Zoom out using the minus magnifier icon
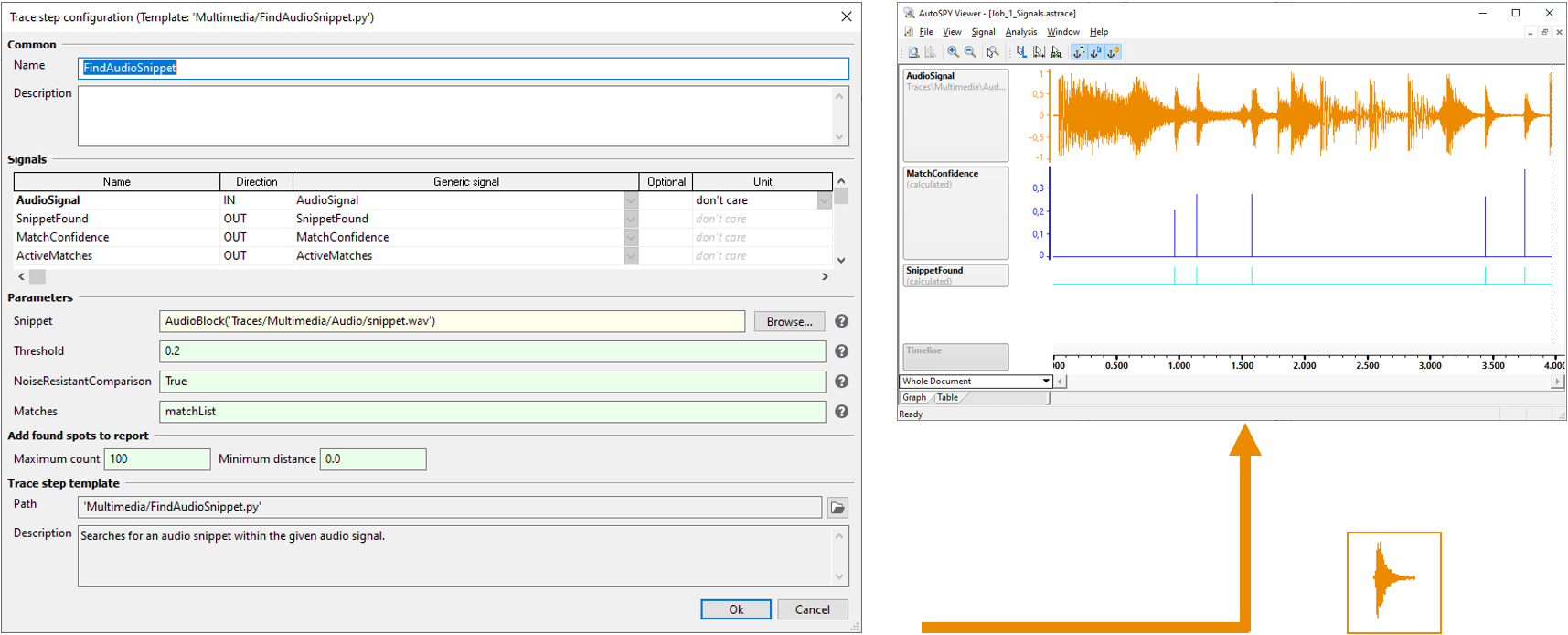 [970, 52]
